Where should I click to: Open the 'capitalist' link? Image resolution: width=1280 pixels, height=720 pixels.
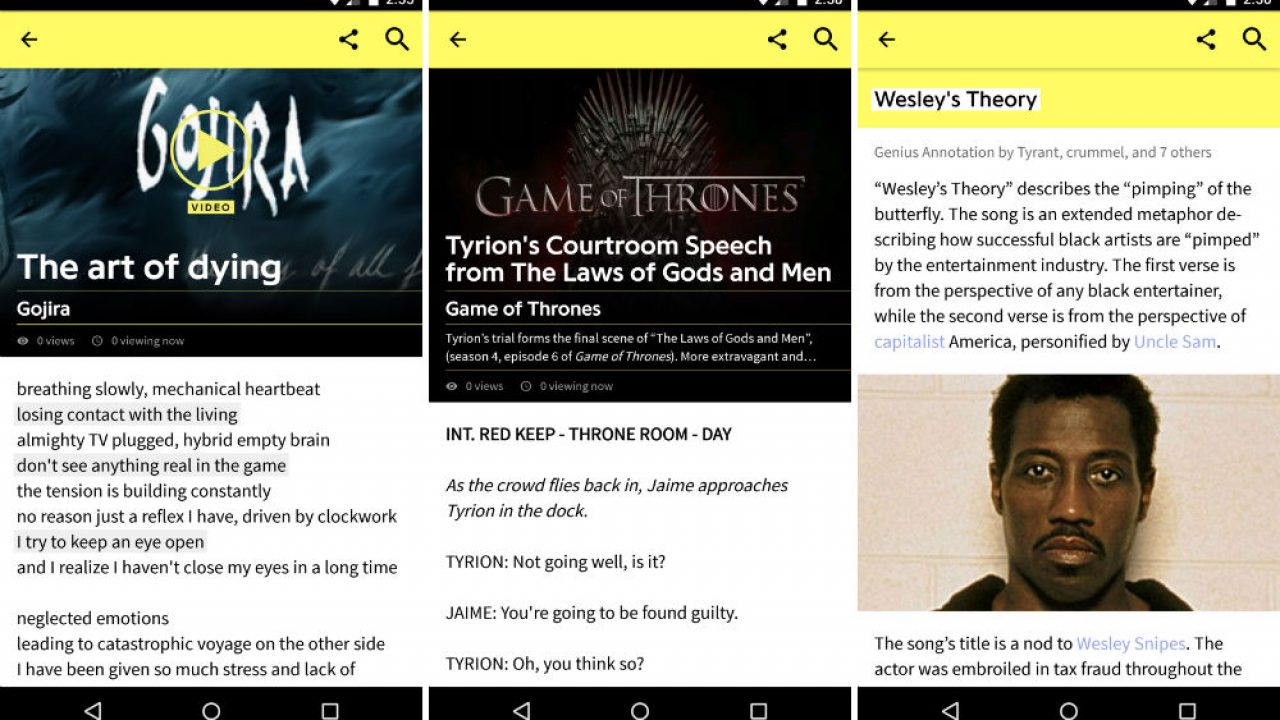909,342
